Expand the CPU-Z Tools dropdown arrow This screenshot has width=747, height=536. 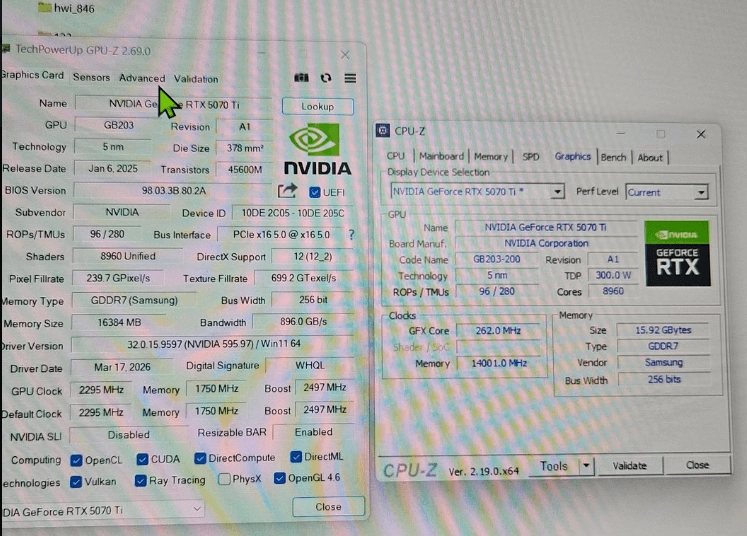click(x=586, y=465)
